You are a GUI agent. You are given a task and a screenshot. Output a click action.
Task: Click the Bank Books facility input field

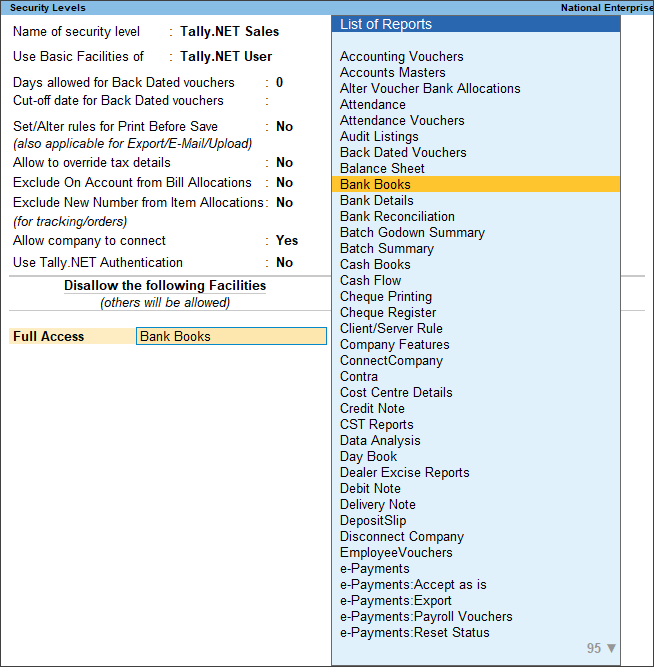[231, 336]
